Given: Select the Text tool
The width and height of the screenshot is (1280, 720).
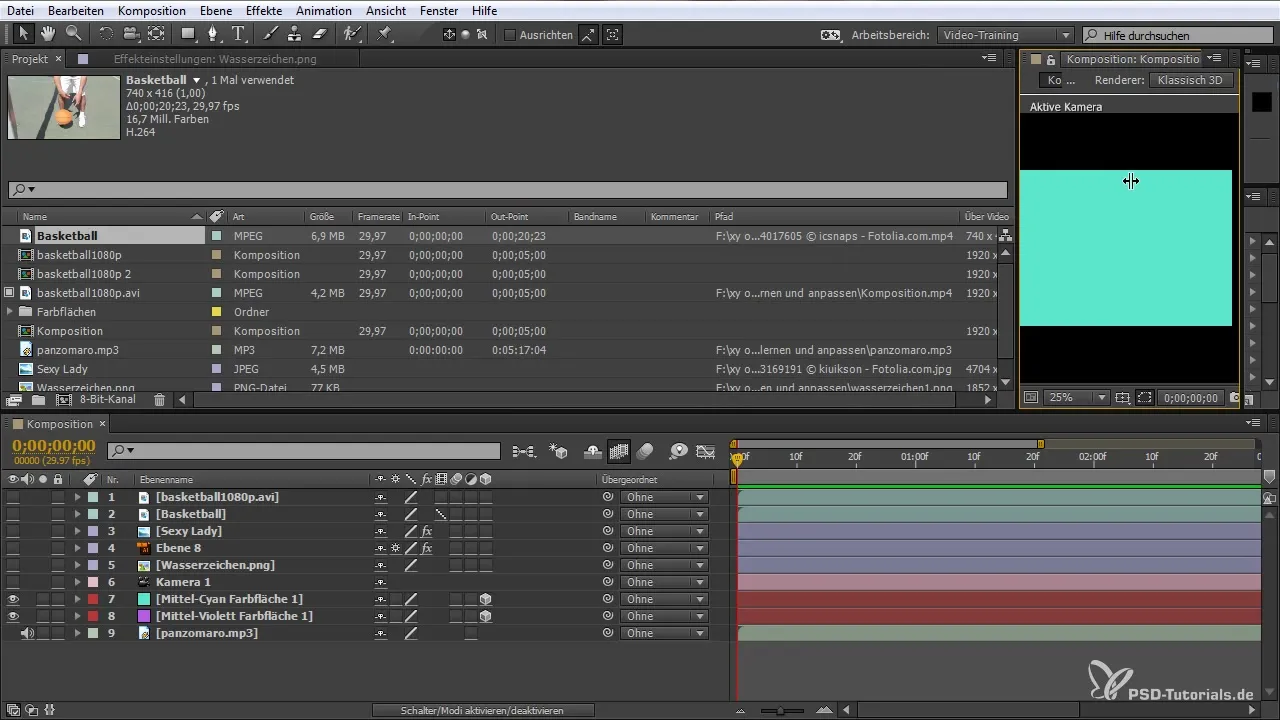Looking at the screenshot, I should point(238,34).
